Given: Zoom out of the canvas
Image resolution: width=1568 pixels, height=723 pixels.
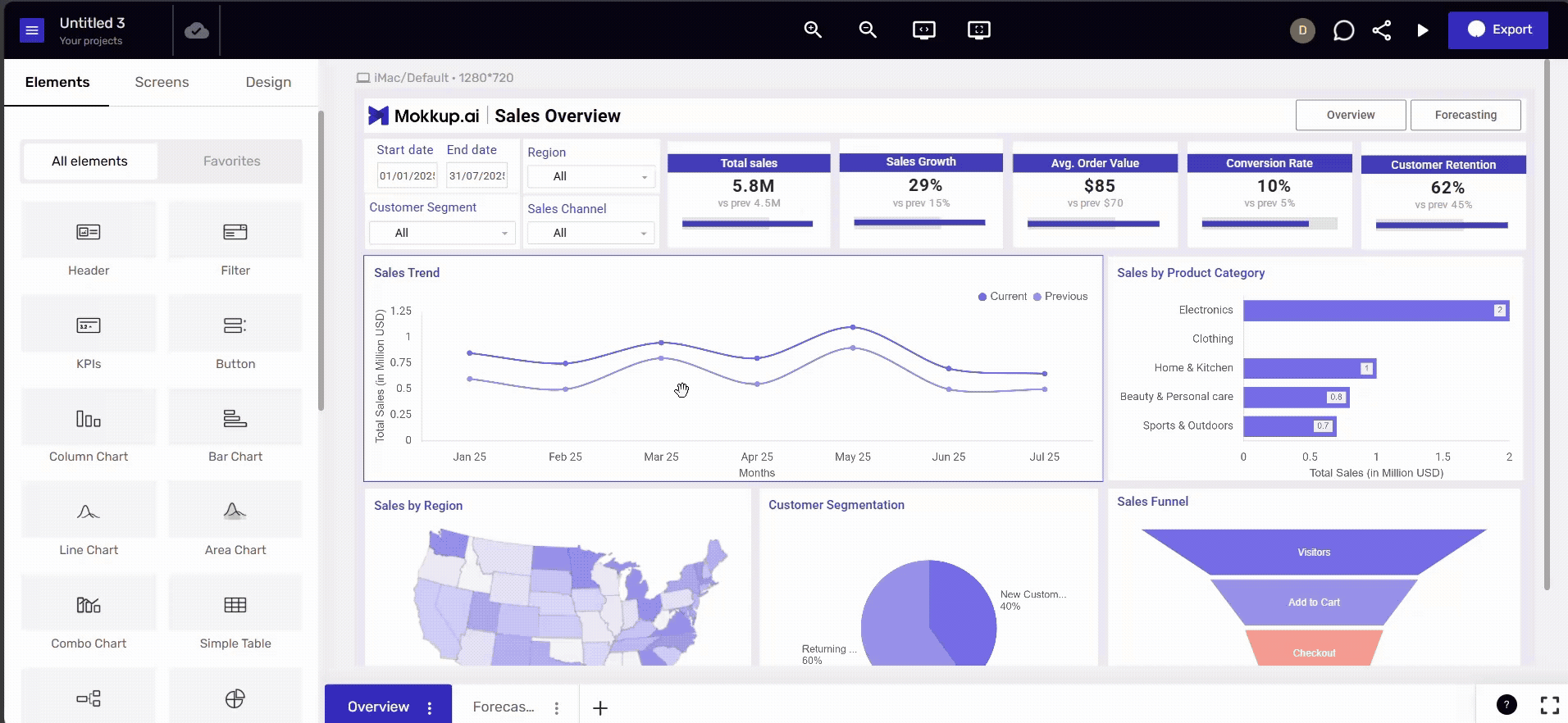Looking at the screenshot, I should click(x=868, y=30).
